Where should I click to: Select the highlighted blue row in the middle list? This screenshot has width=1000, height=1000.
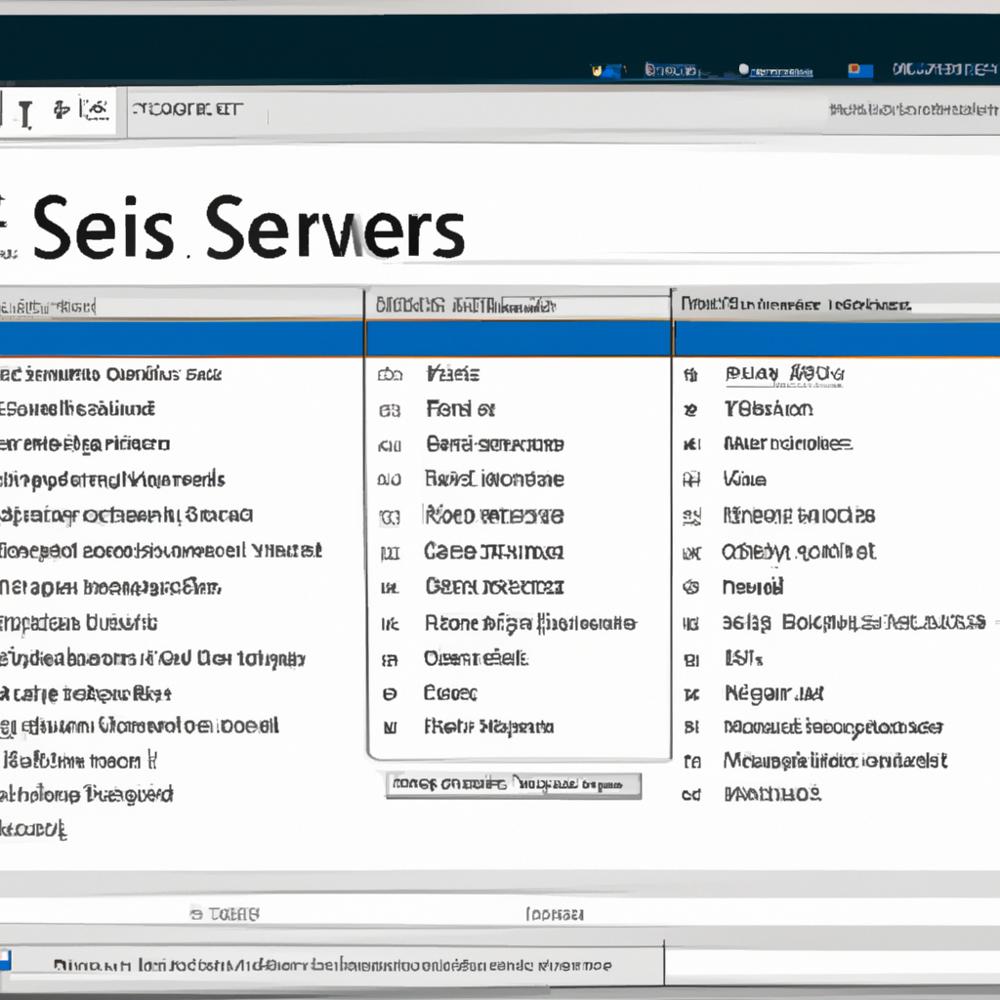pos(518,339)
